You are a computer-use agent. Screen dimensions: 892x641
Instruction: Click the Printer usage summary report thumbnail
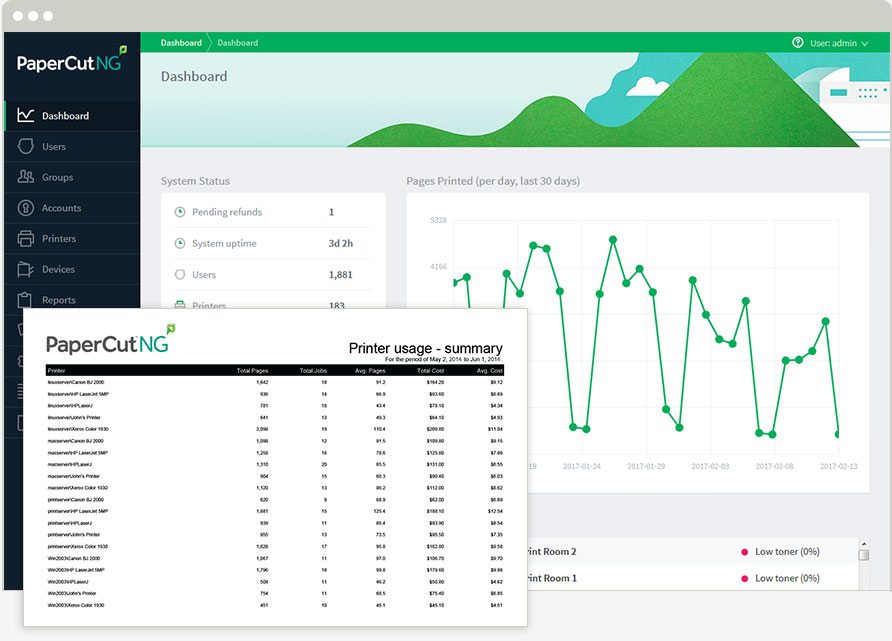[275, 467]
